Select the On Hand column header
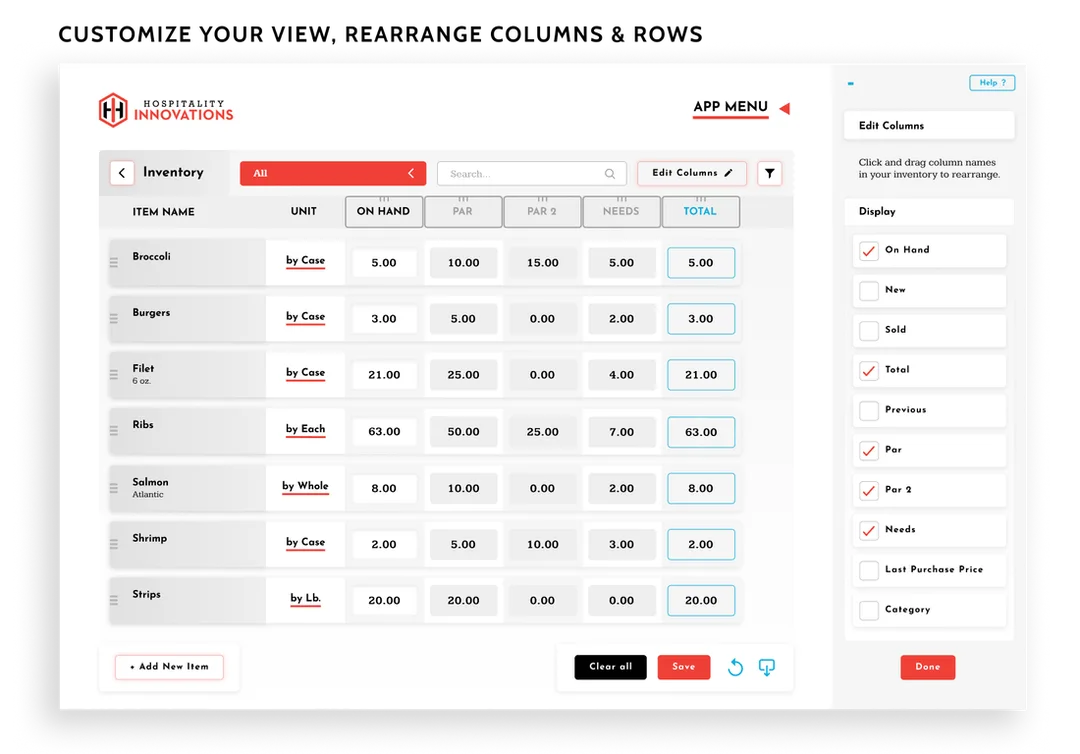Viewport: 1080px width, 754px height. pyautogui.click(x=384, y=211)
